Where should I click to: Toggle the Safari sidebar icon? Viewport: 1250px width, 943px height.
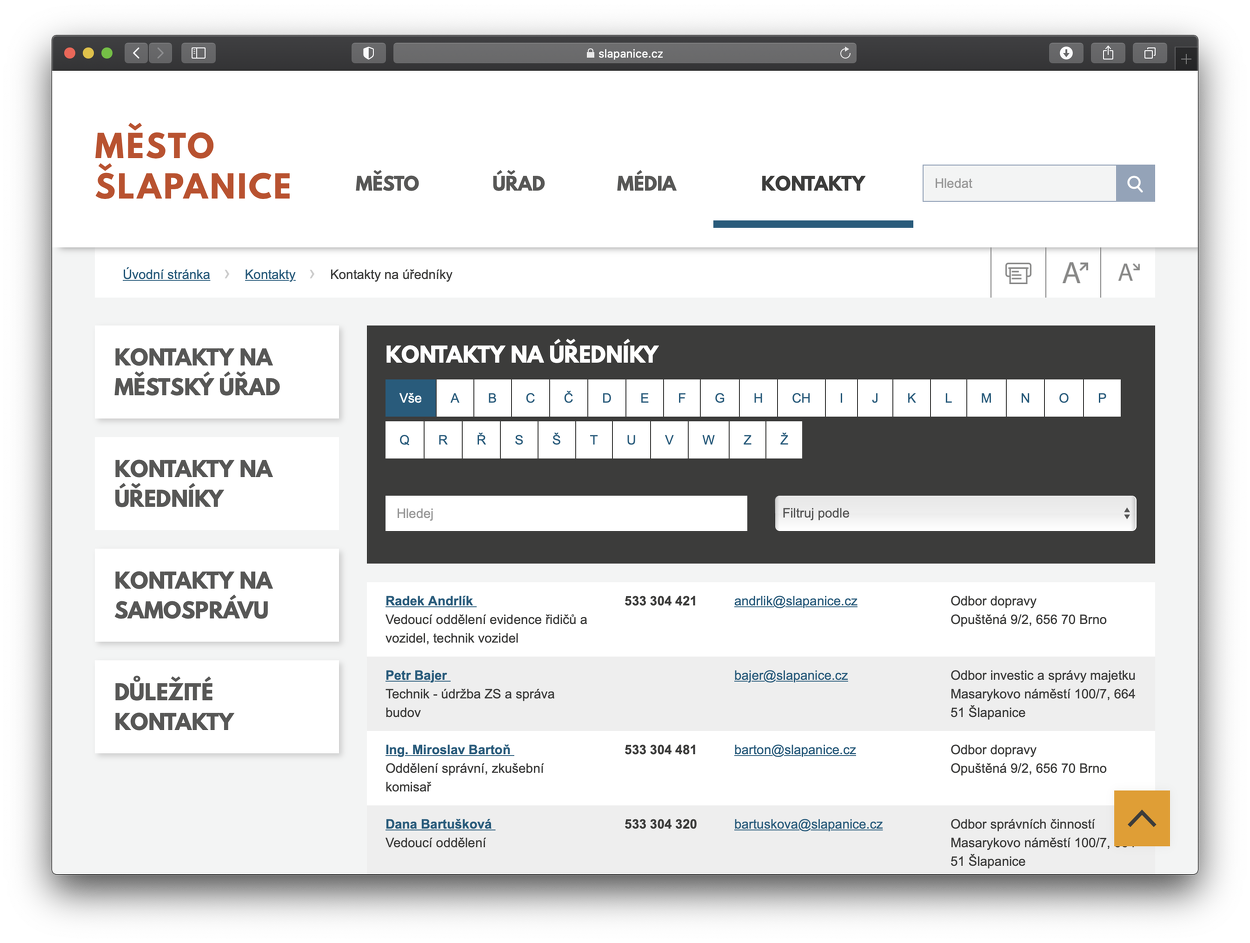point(198,53)
